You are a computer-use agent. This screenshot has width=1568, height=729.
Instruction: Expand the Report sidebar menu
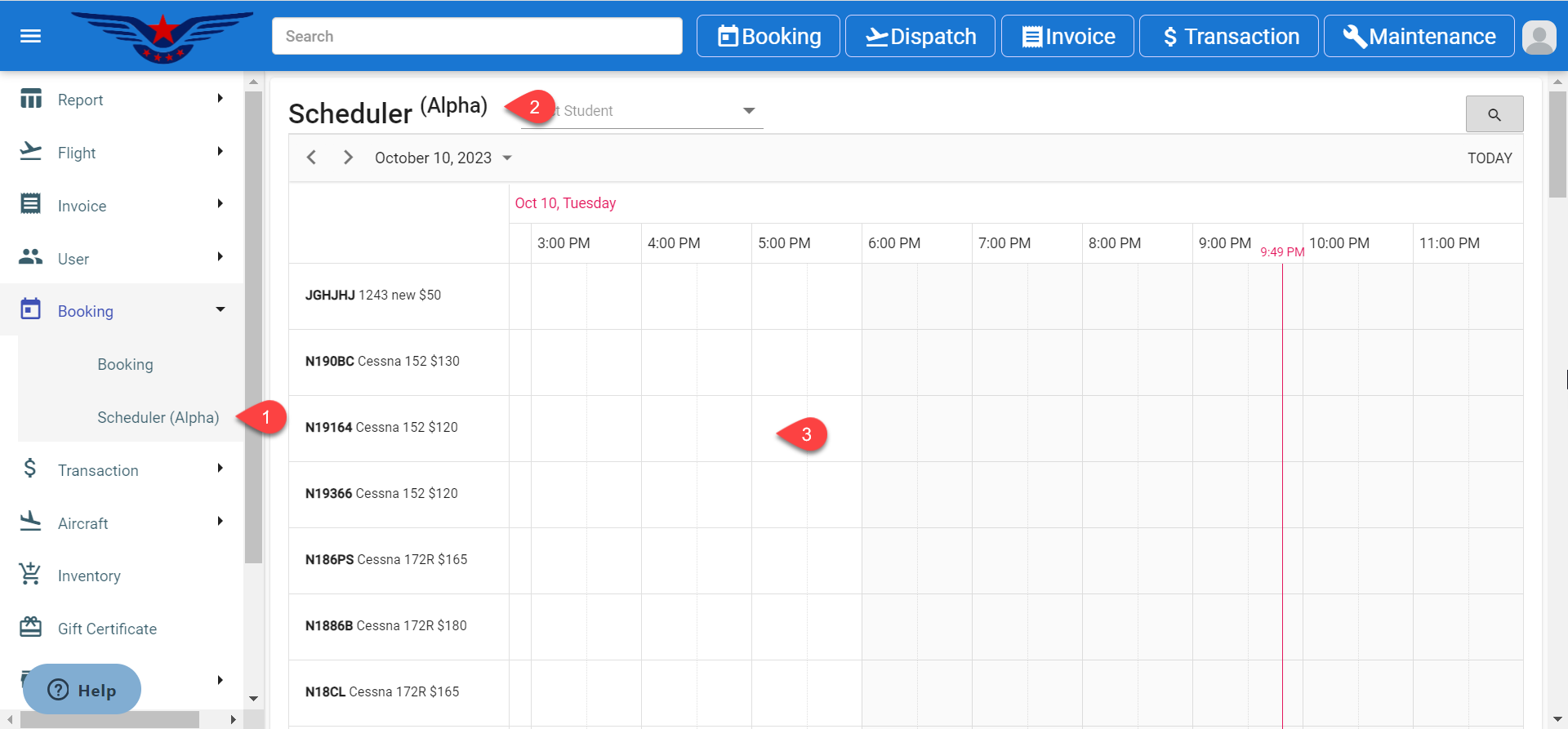click(122, 100)
